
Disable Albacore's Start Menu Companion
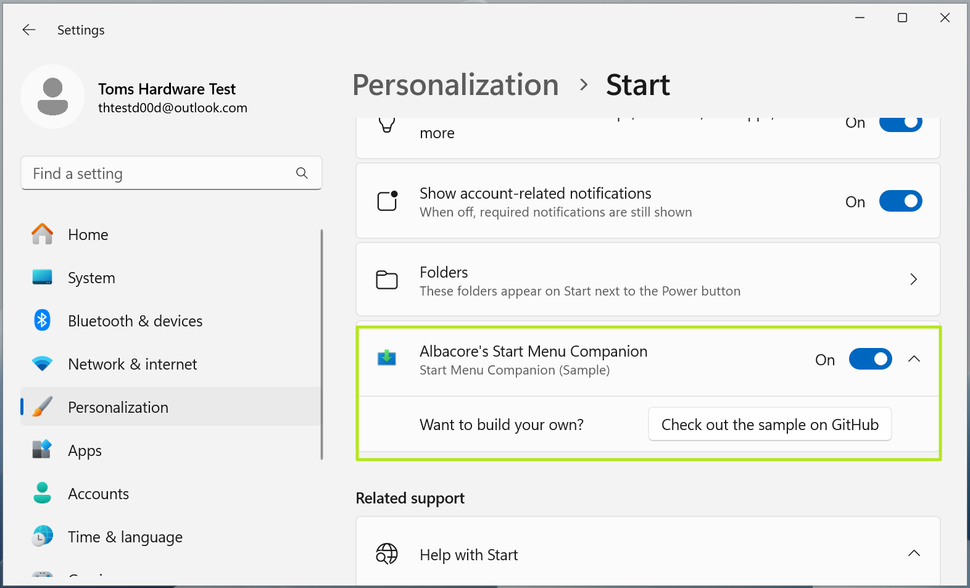[x=870, y=358]
